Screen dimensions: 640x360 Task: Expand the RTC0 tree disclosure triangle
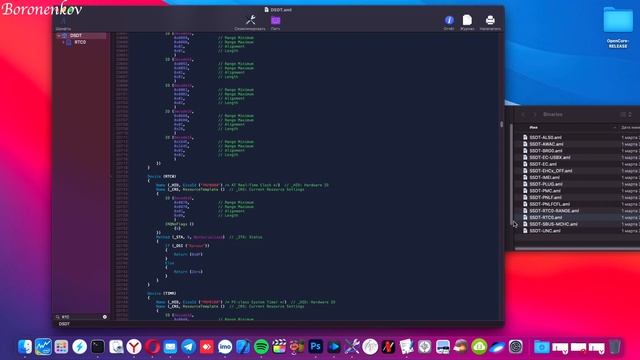pyautogui.click(x=63, y=42)
